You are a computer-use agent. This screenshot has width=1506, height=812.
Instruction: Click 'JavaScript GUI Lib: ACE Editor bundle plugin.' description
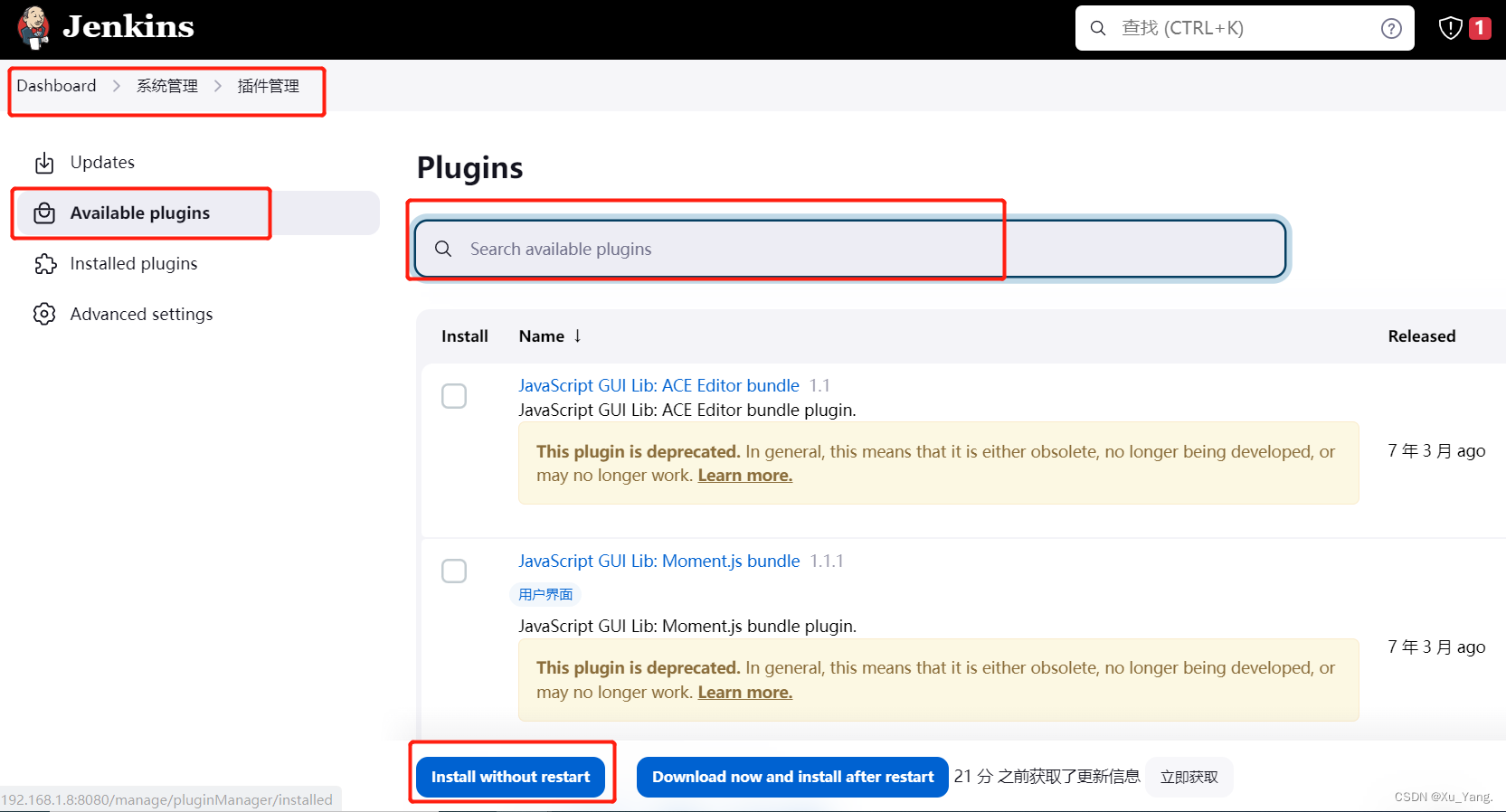pyautogui.click(x=687, y=411)
